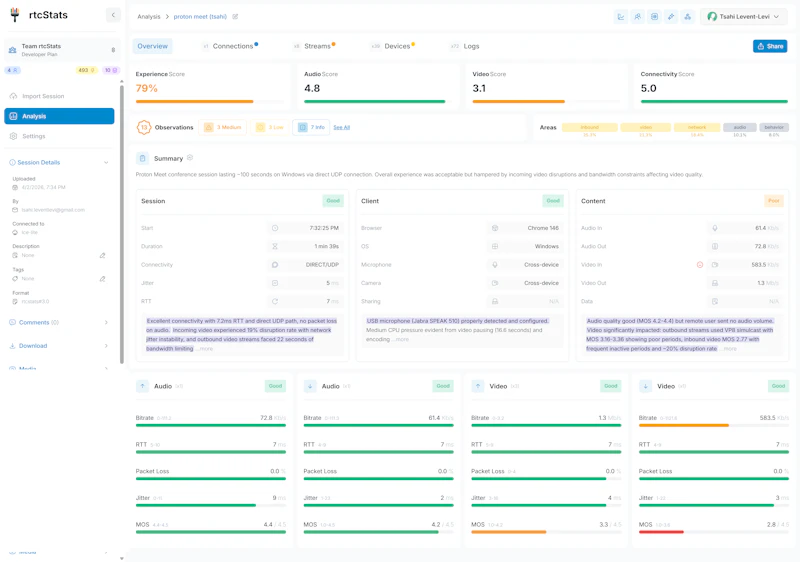Click the yellow 493 credits badge
The image size is (800, 562).
pos(86,70)
